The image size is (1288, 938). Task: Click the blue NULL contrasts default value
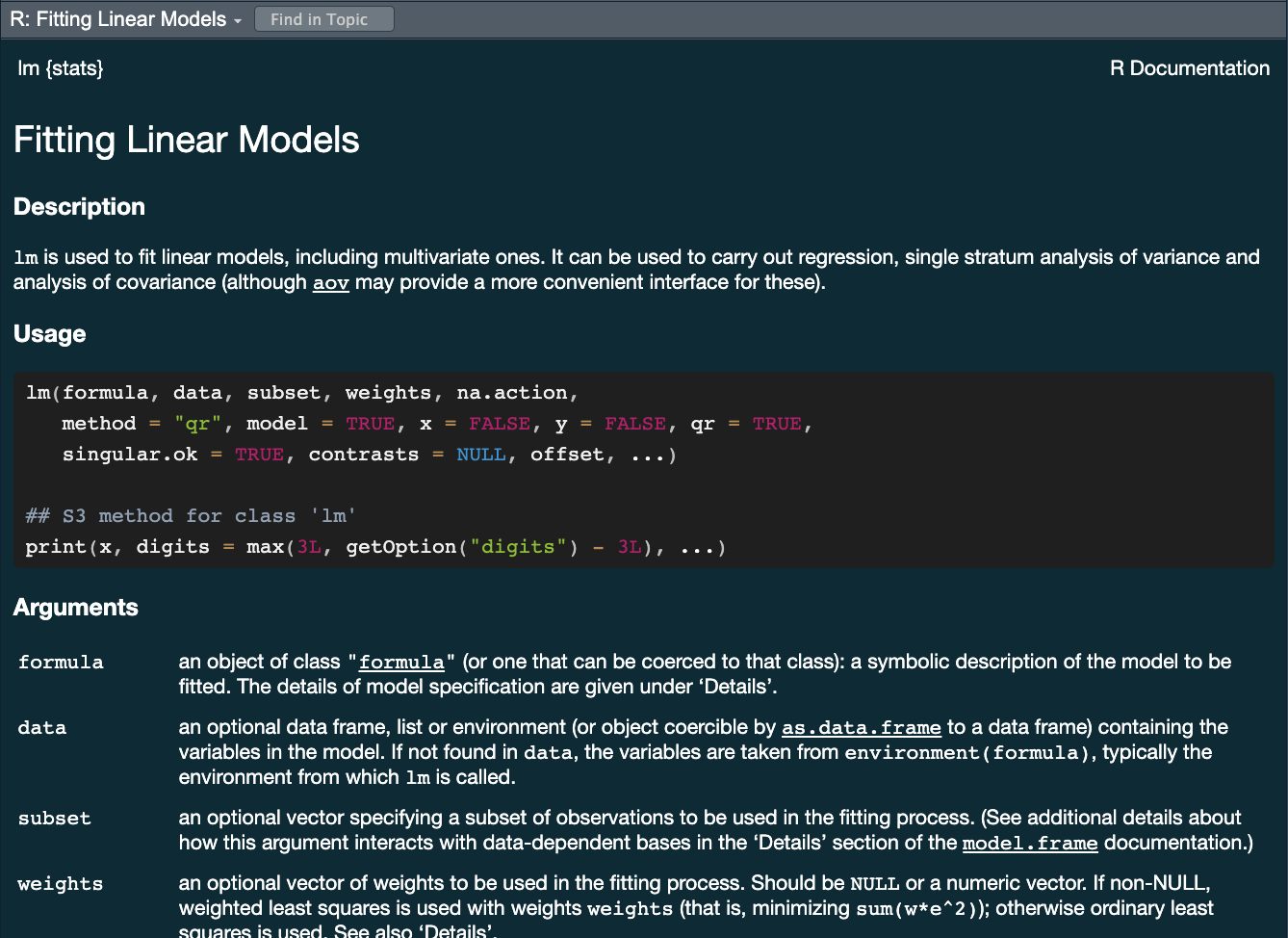(480, 455)
